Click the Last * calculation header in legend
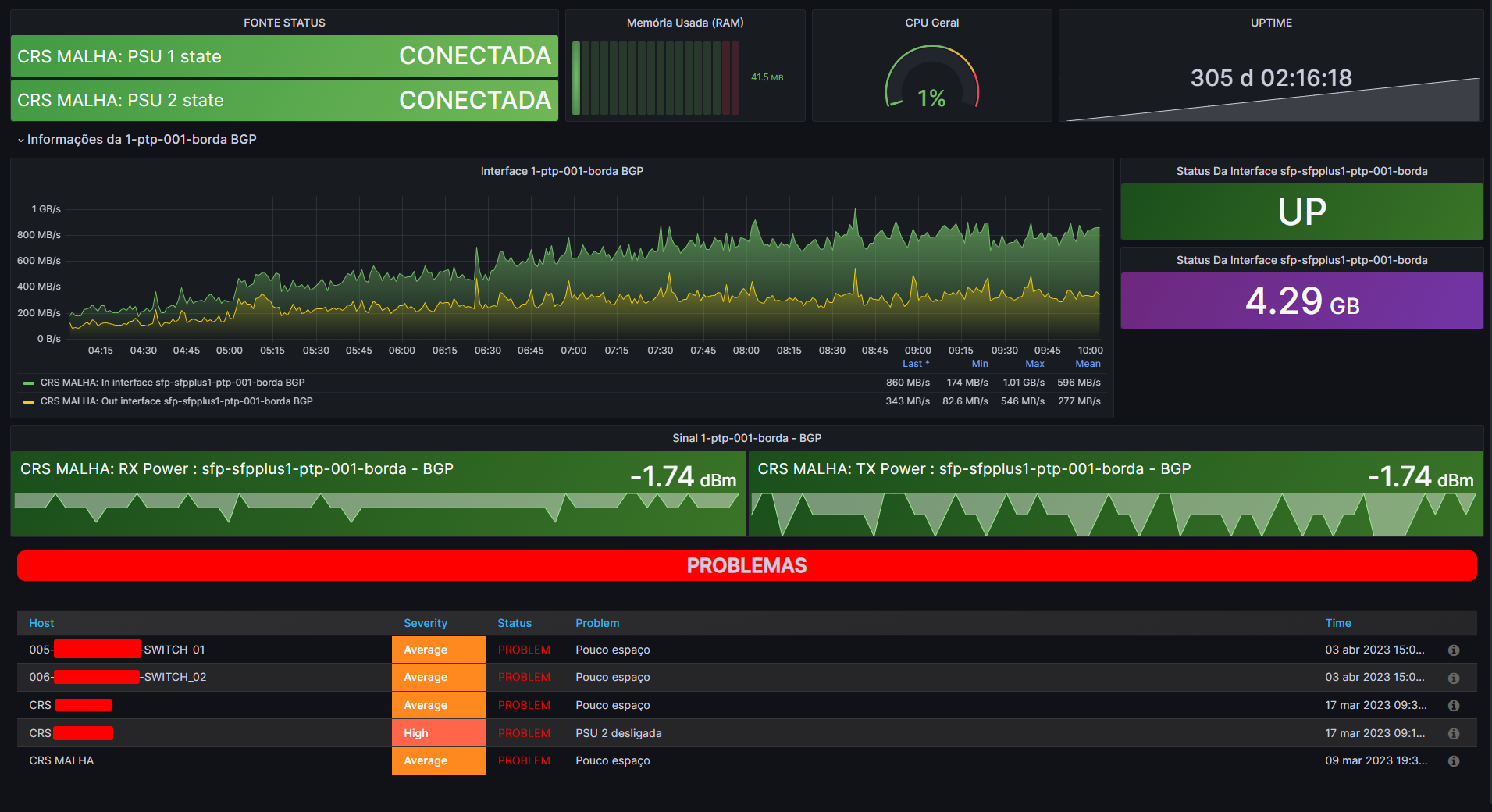1492x812 pixels. pyautogui.click(x=914, y=364)
